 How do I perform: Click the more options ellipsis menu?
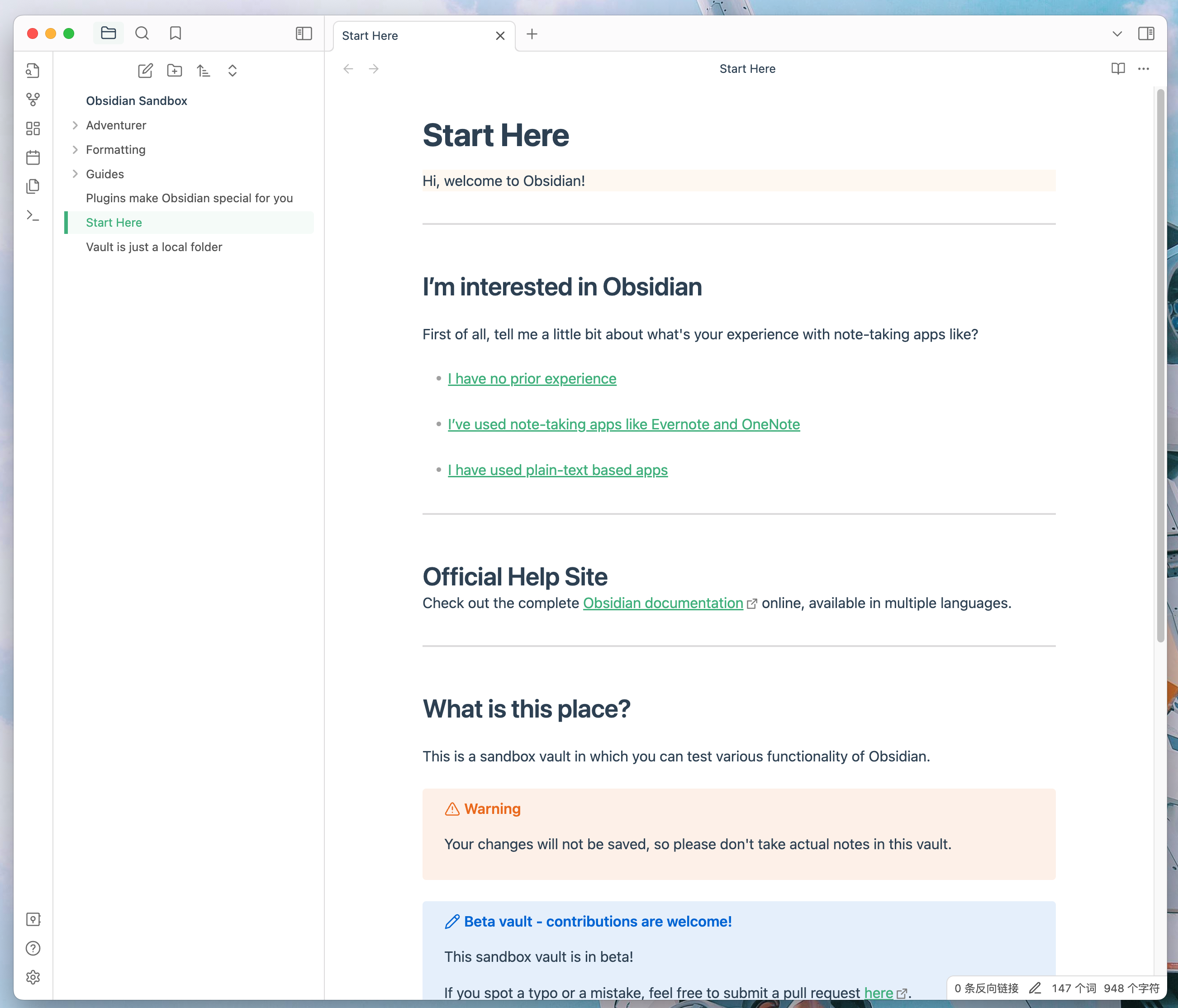point(1144,68)
